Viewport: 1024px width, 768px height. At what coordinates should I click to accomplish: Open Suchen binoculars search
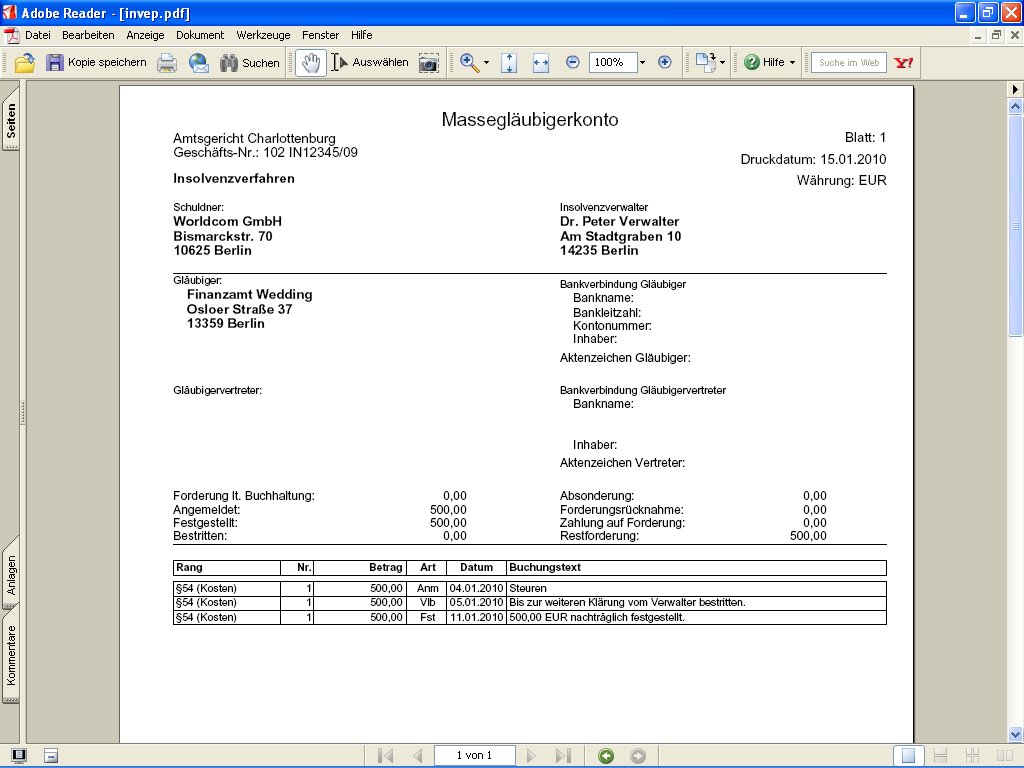249,63
